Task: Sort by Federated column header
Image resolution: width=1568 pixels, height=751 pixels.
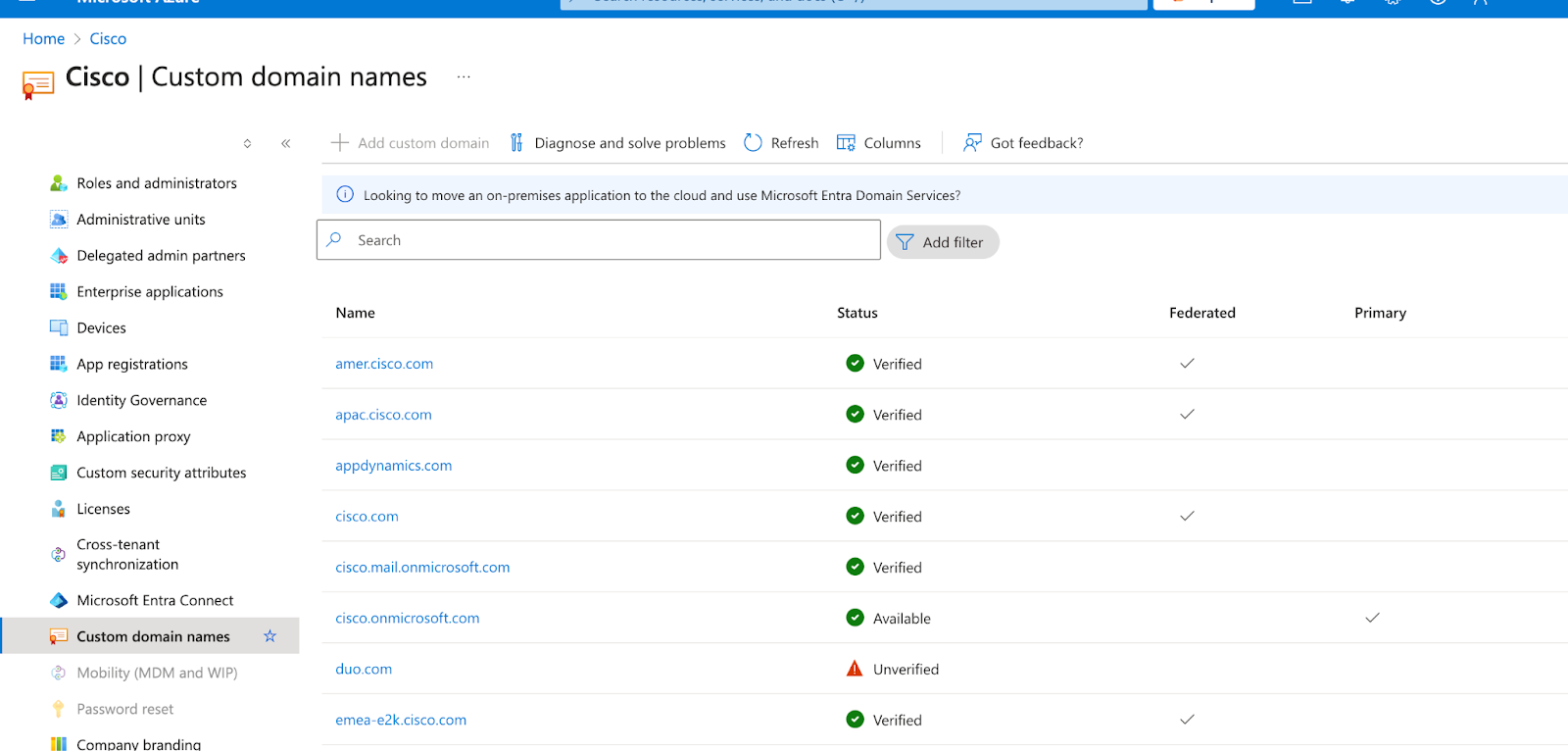Action: (1202, 313)
